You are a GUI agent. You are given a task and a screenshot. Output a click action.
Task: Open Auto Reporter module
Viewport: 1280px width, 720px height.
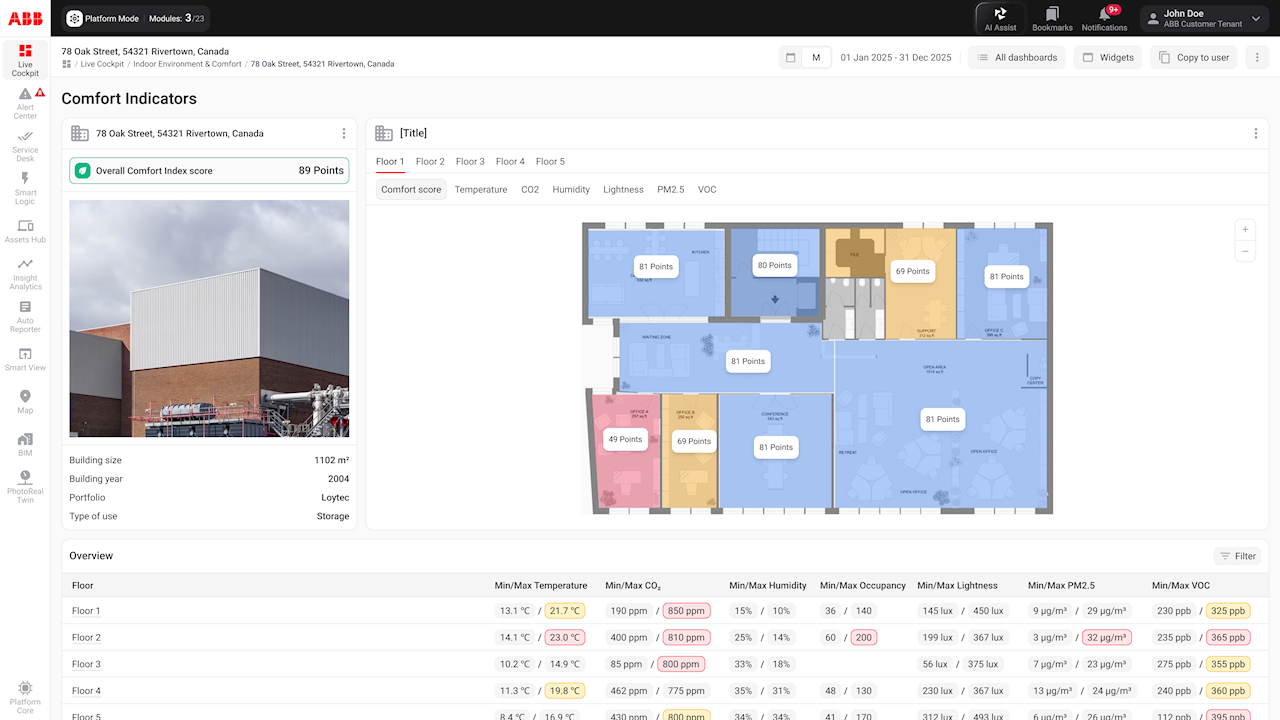click(x=25, y=317)
